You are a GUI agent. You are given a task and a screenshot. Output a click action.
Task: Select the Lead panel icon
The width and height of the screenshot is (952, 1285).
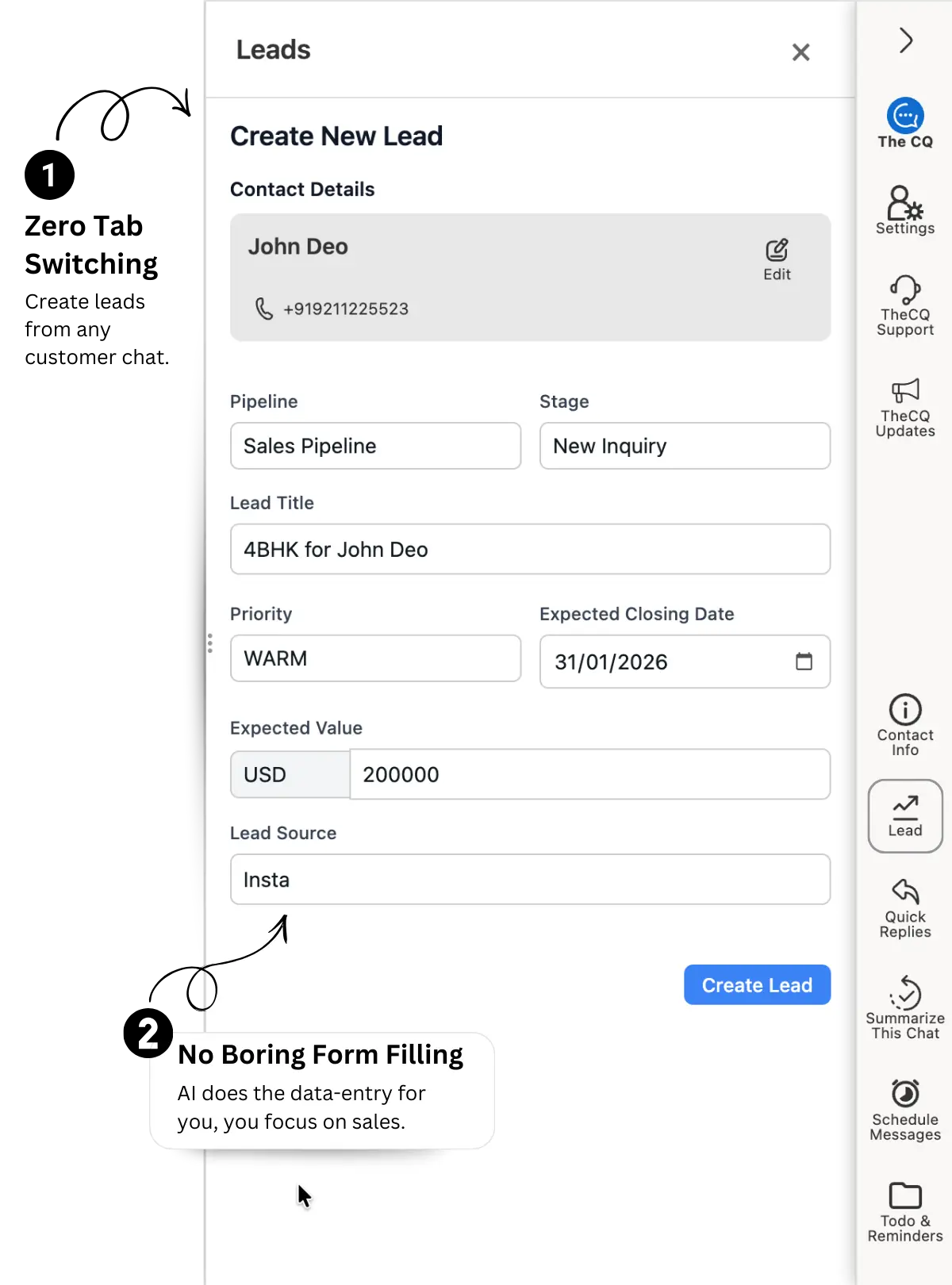[x=904, y=815]
